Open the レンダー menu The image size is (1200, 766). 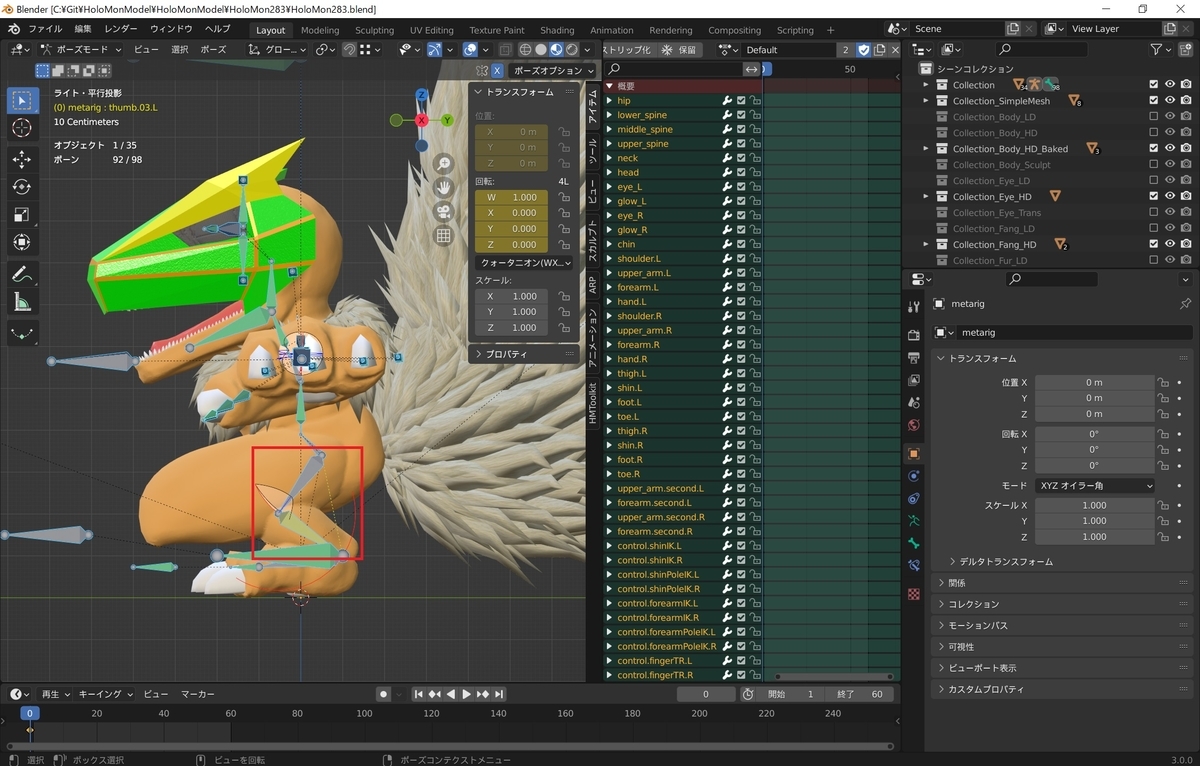click(121, 29)
